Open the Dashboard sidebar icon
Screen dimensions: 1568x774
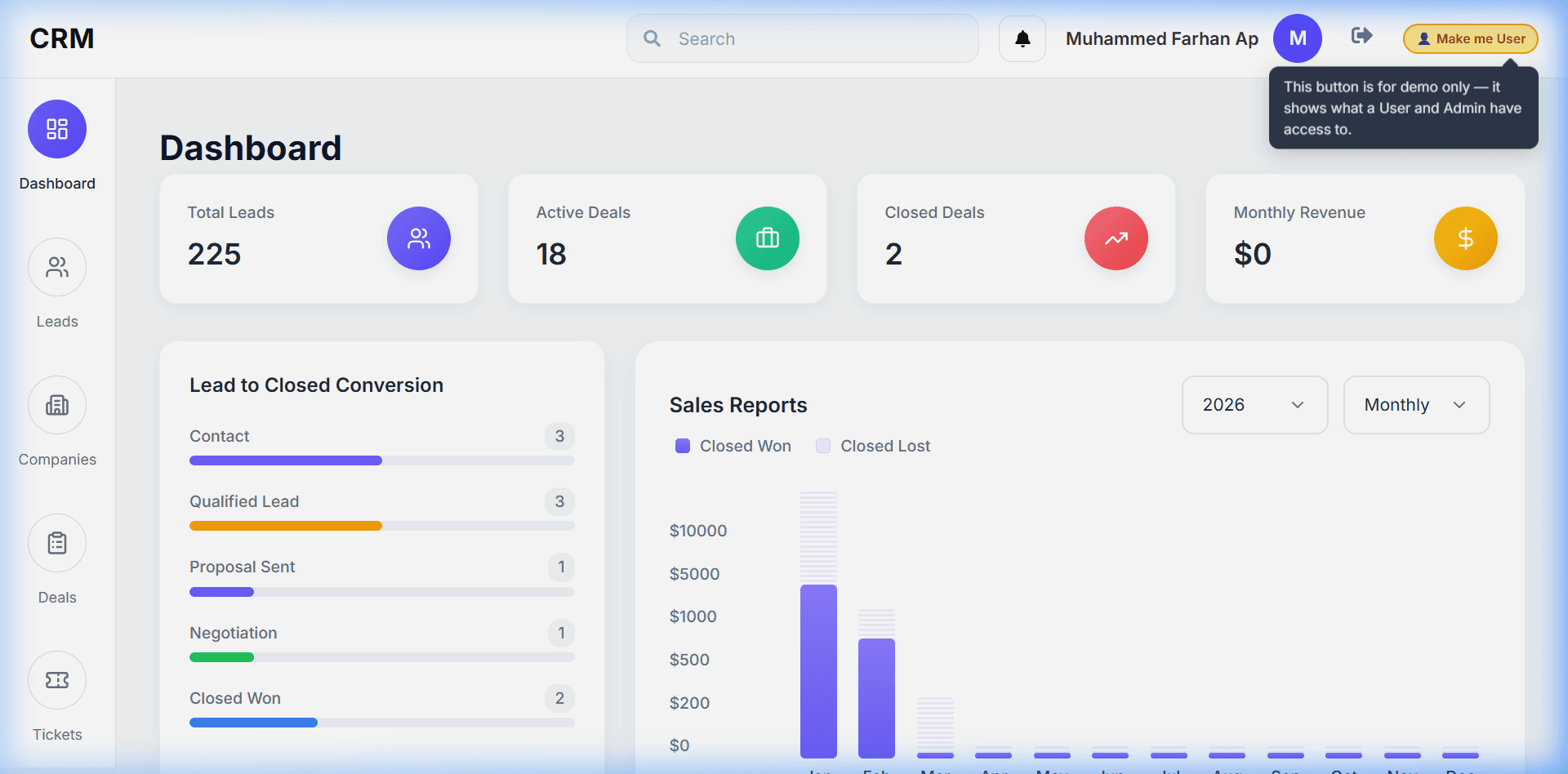pyautogui.click(x=57, y=129)
